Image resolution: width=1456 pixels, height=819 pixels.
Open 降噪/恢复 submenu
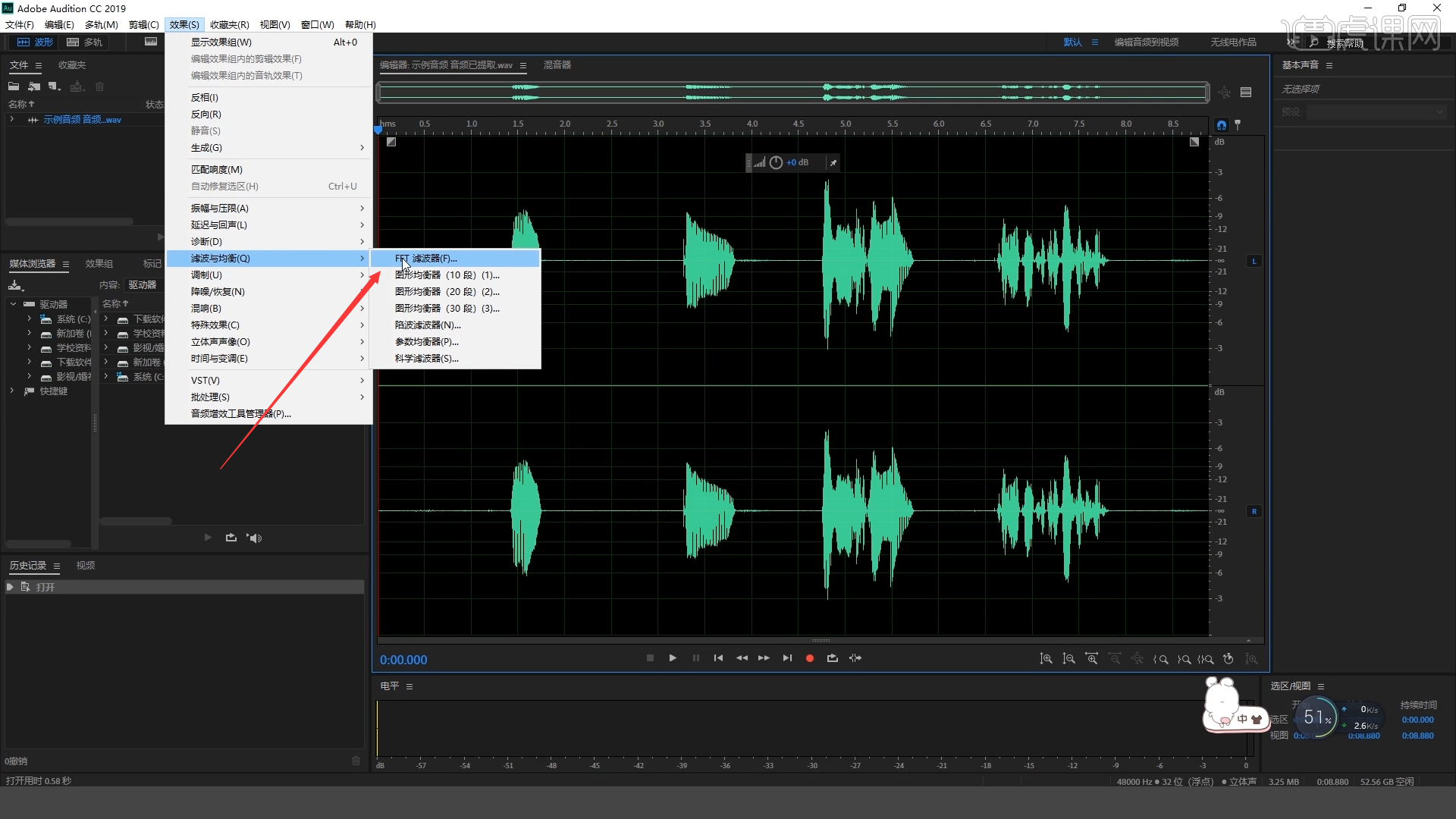tap(268, 292)
